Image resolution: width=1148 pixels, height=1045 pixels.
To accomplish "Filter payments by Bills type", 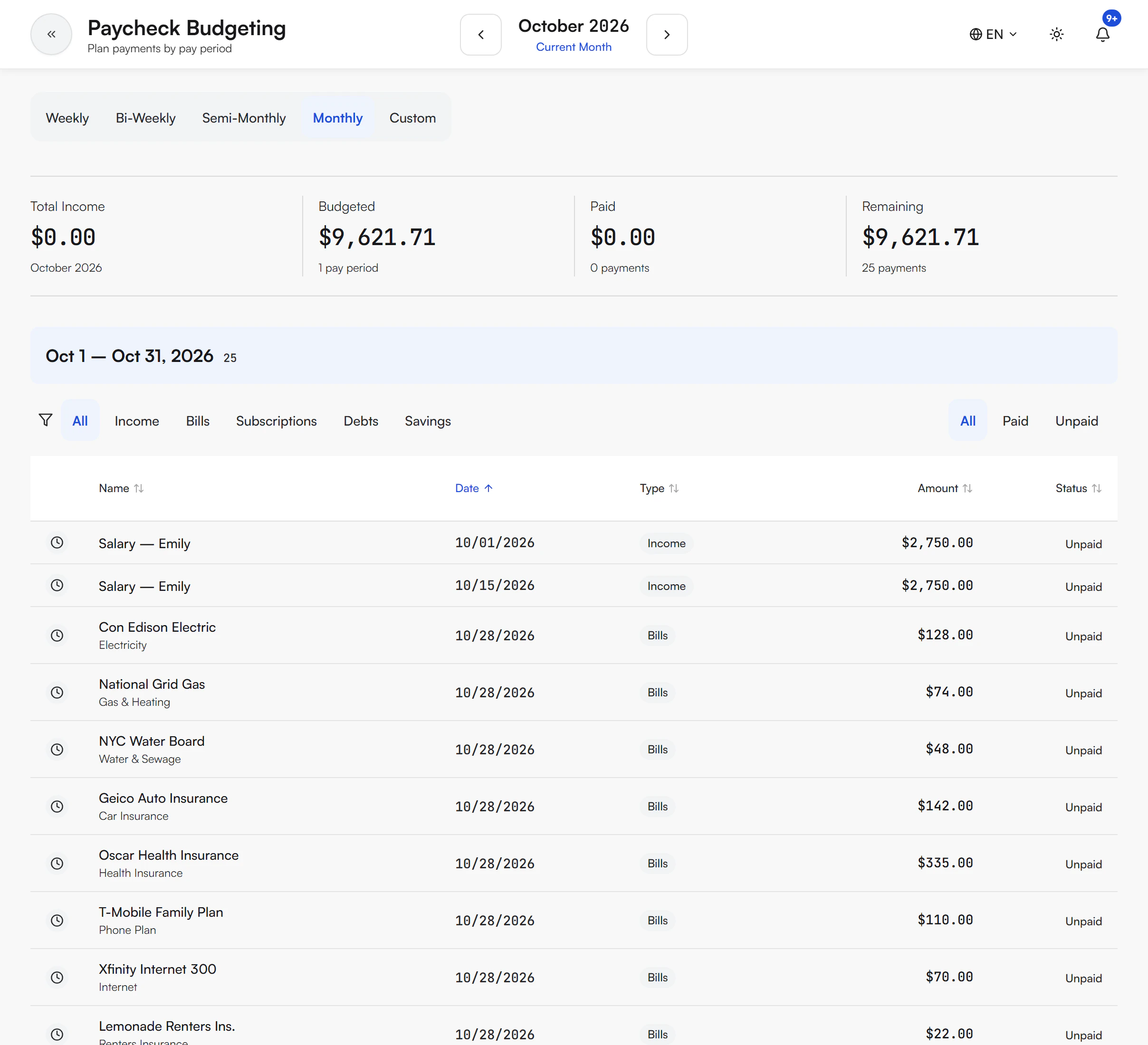I will pyautogui.click(x=198, y=421).
